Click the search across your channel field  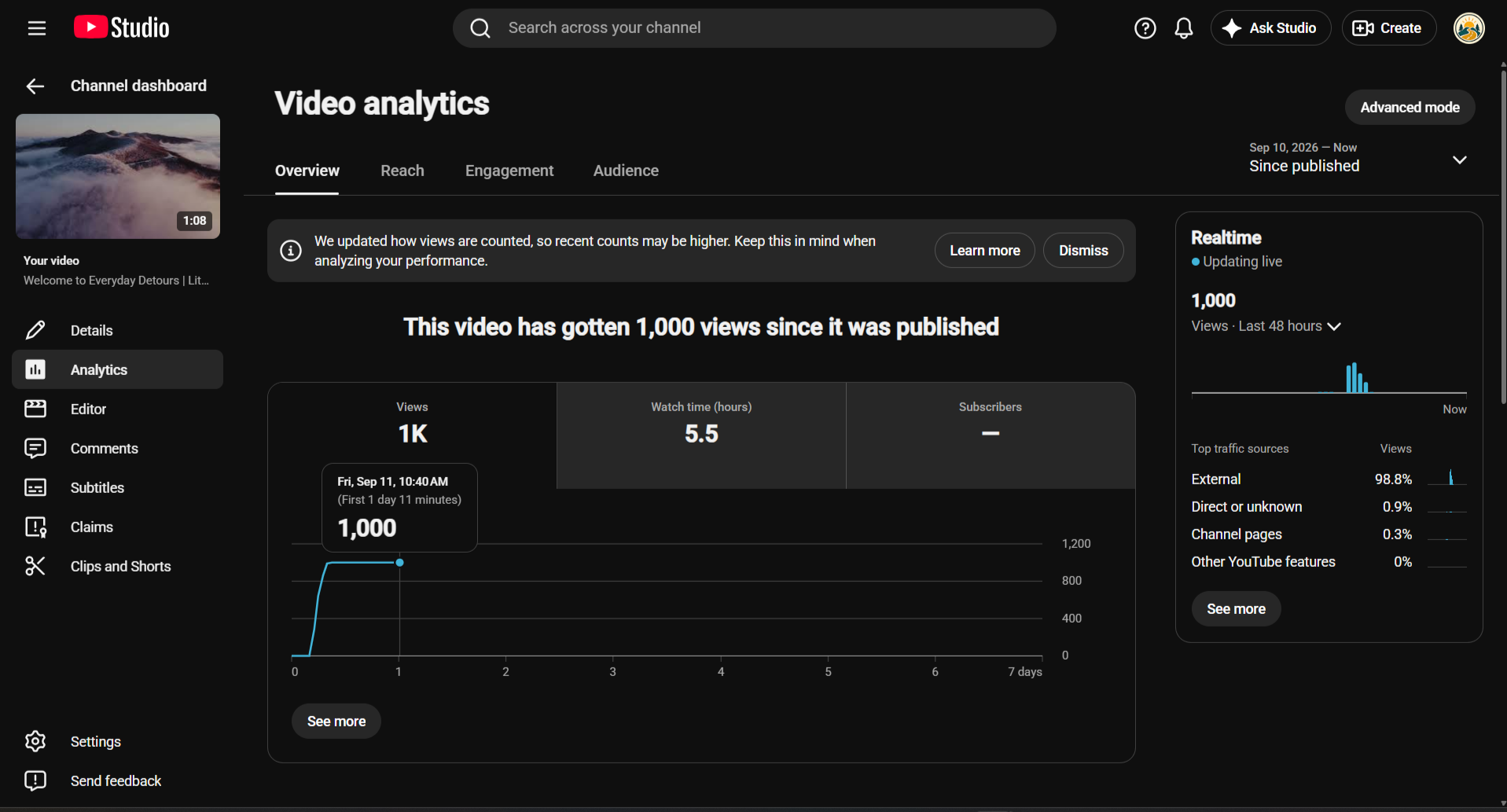click(755, 28)
